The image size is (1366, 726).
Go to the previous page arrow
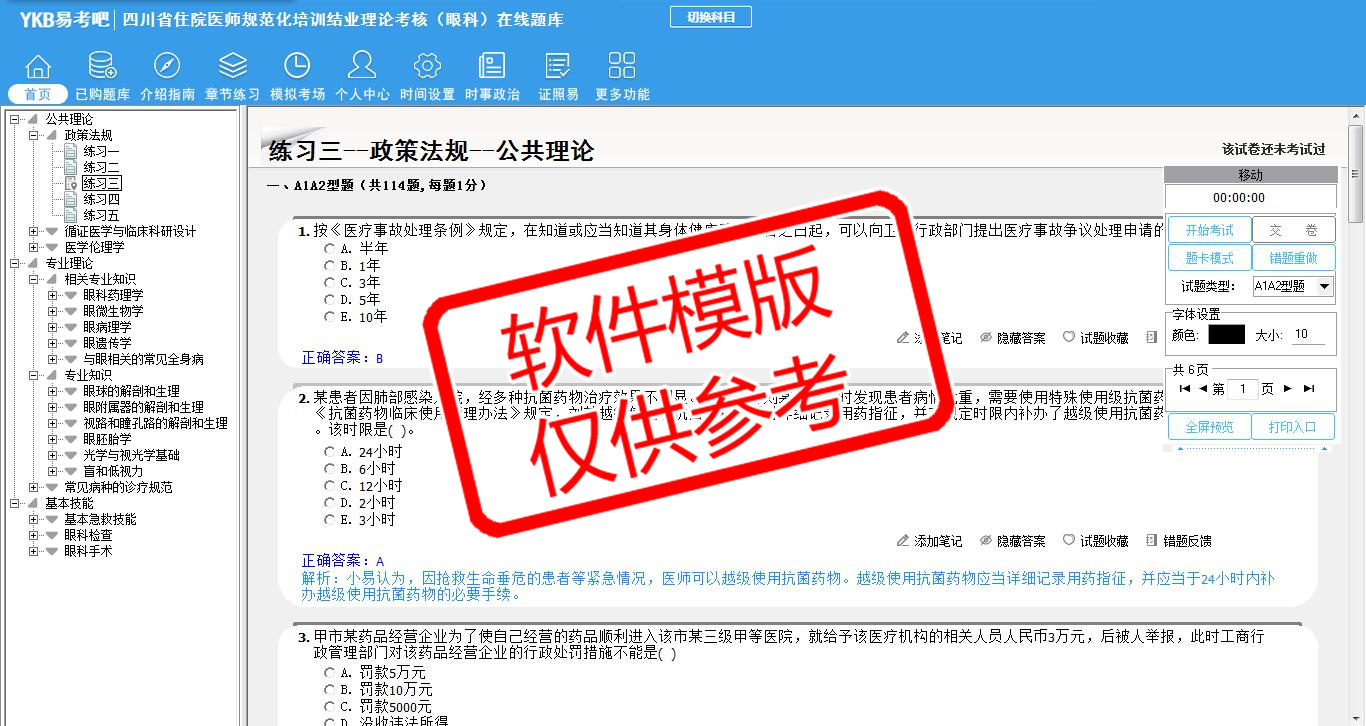pos(1203,389)
